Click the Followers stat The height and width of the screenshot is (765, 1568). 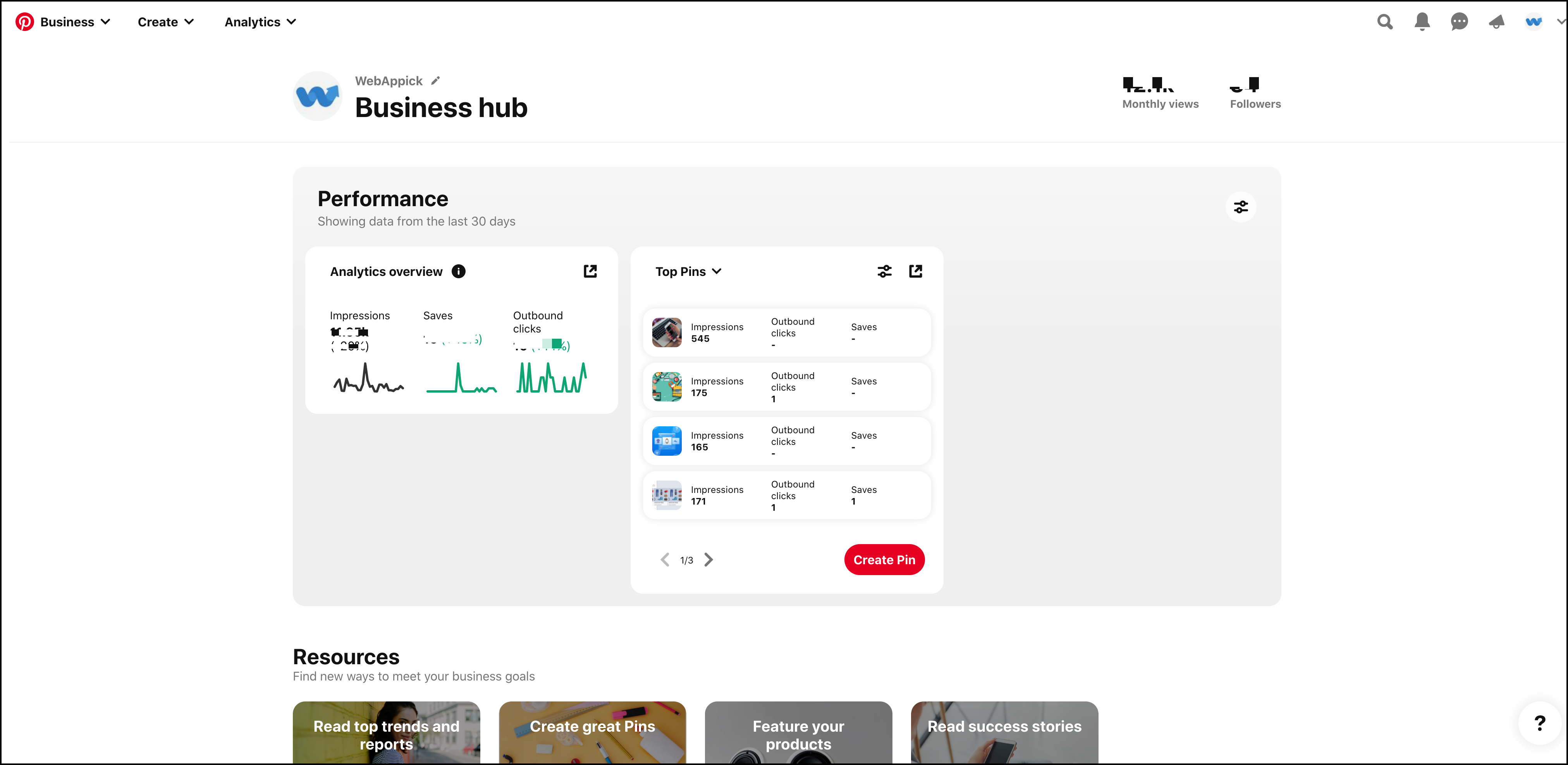(1255, 93)
